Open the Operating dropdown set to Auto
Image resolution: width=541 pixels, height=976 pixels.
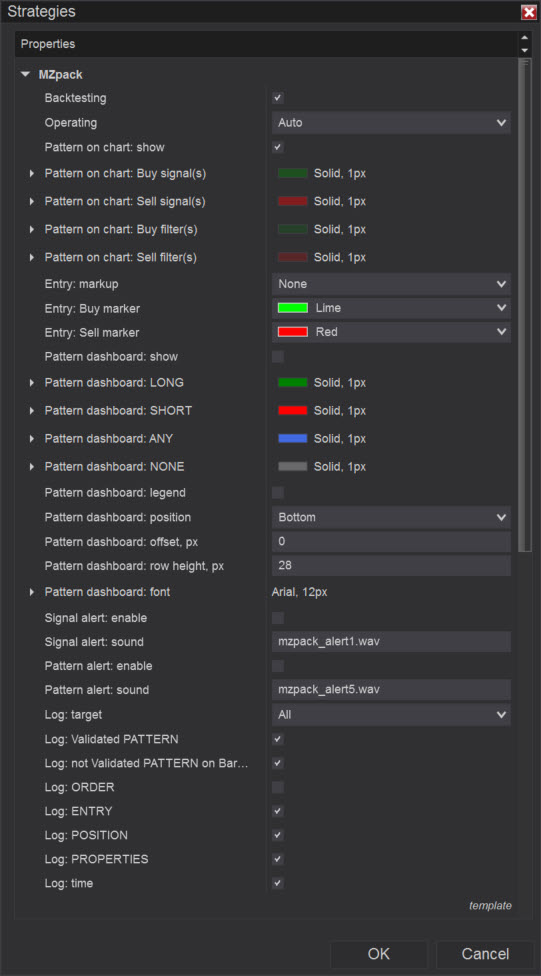[x=391, y=123]
